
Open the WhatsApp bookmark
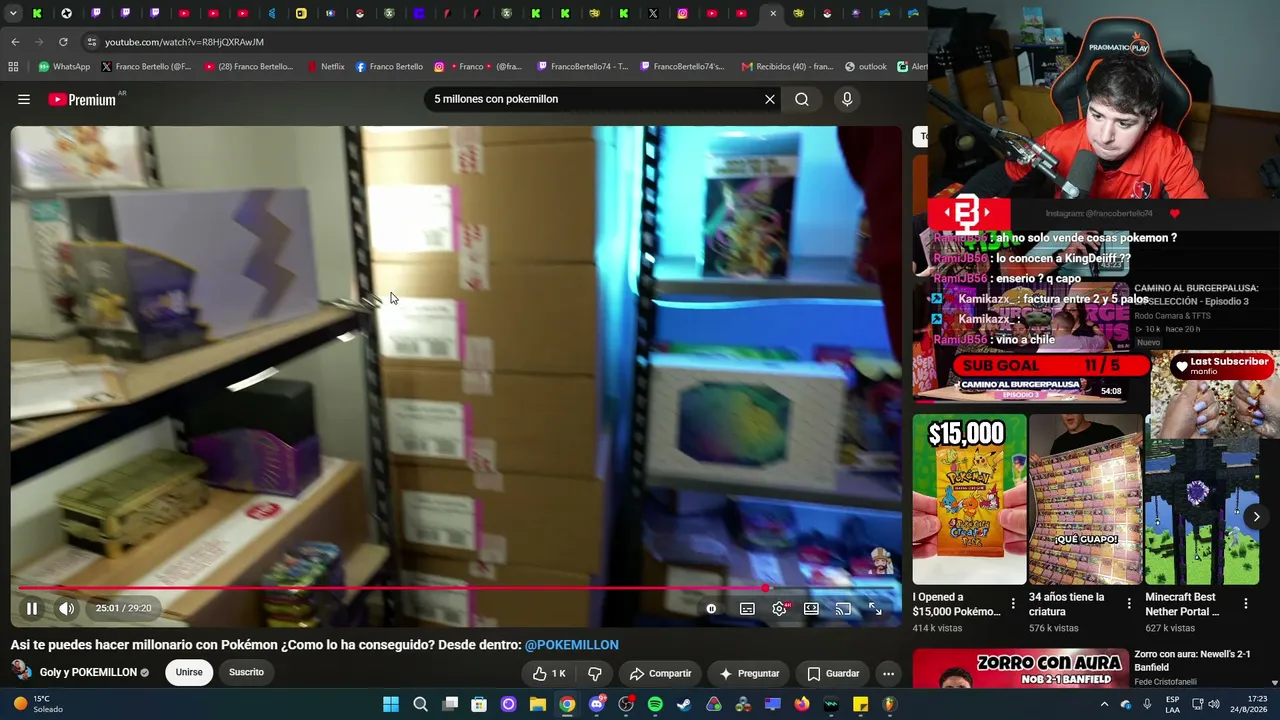click(x=64, y=67)
